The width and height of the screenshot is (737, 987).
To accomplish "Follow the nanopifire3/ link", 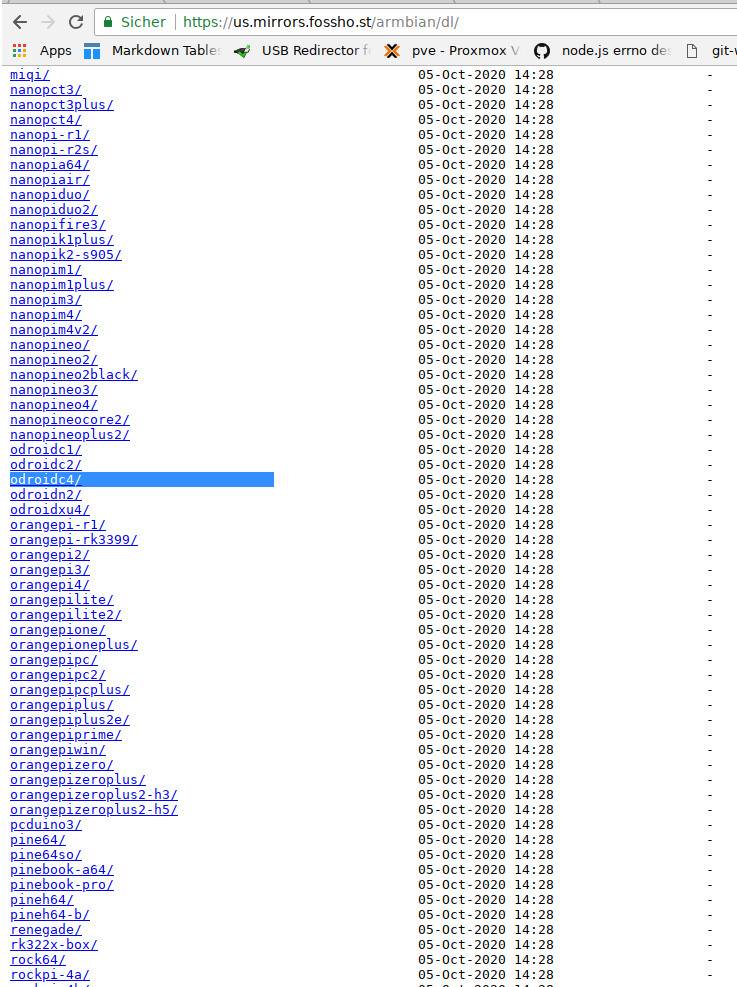I will (x=58, y=225).
